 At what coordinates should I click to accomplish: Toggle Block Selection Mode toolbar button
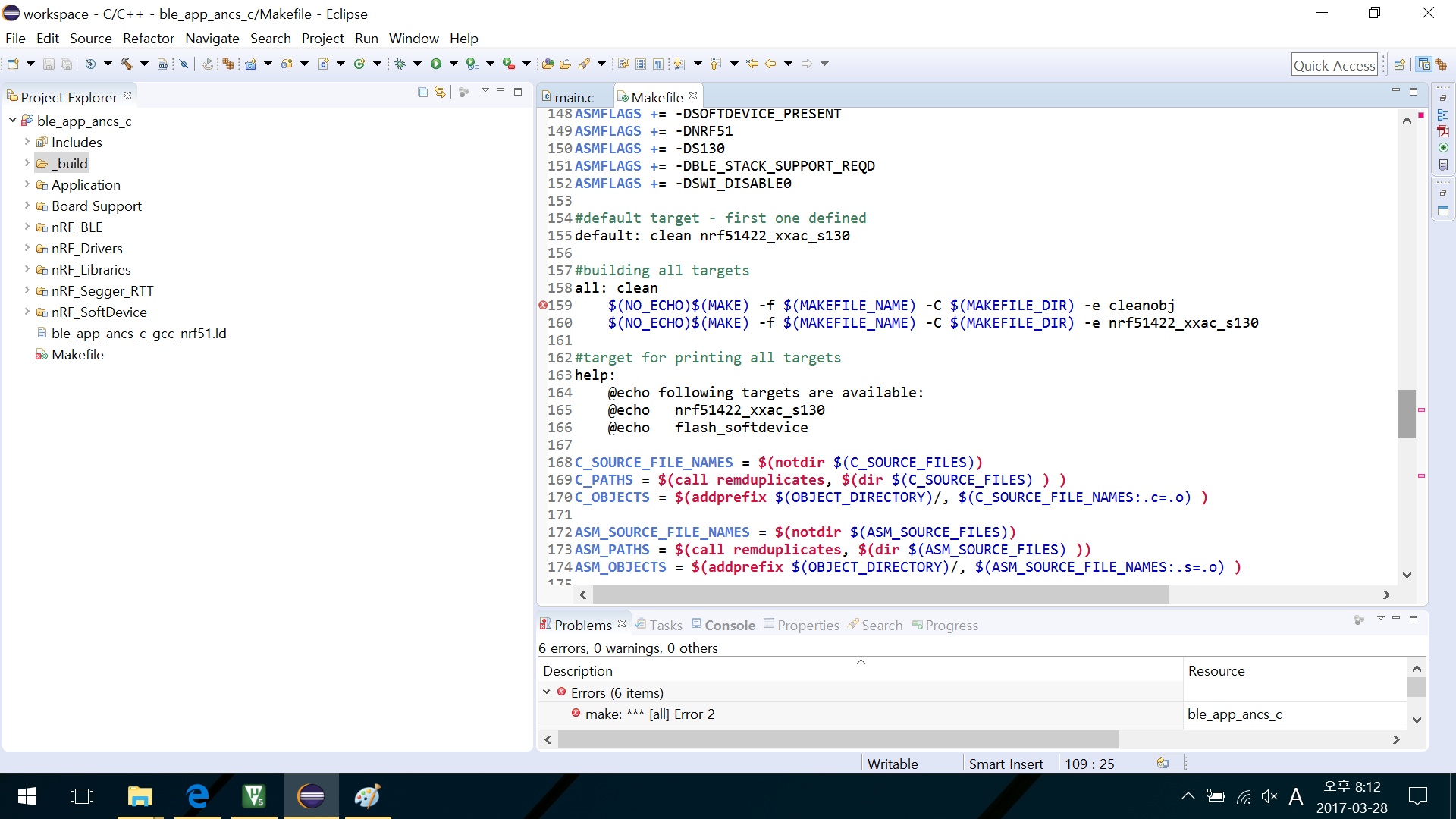tap(641, 64)
